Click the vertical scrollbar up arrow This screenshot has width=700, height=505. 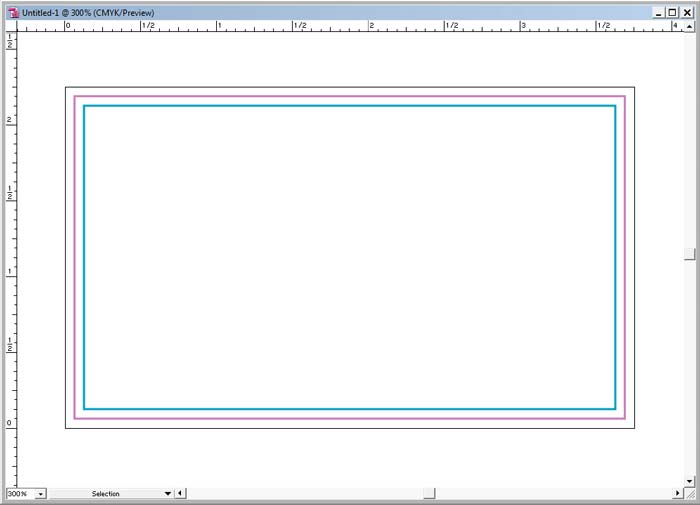[x=689, y=26]
